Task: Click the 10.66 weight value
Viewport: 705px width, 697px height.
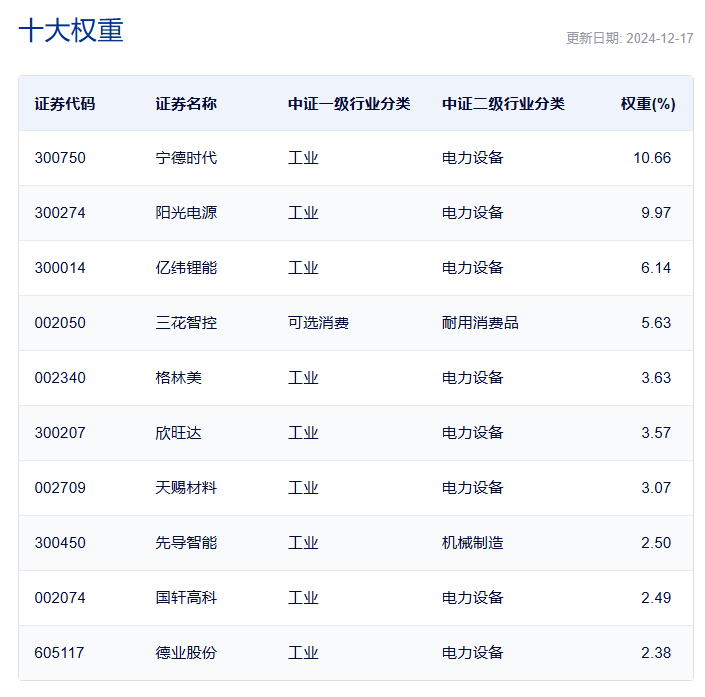Action: (x=652, y=158)
